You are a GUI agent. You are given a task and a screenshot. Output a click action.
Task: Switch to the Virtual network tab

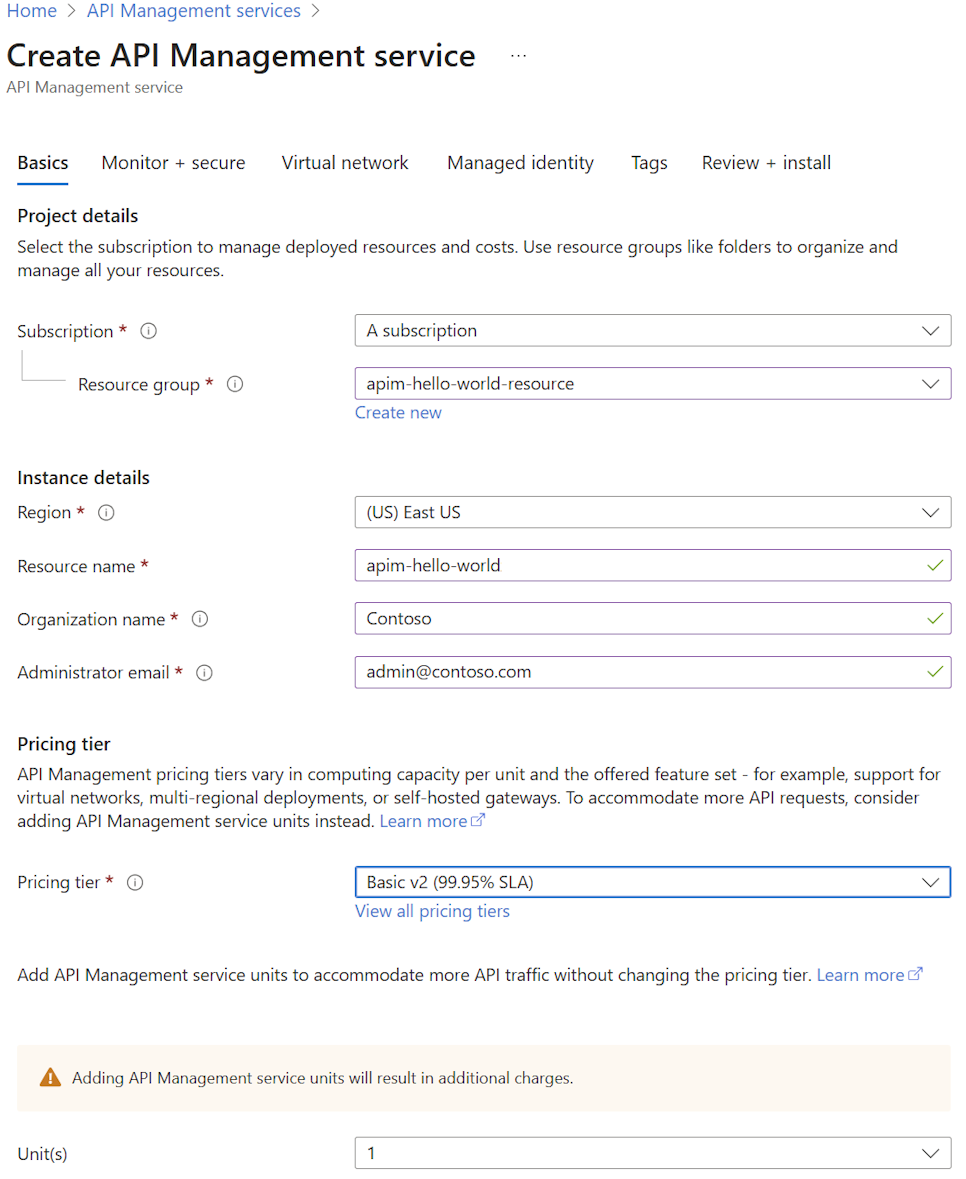point(345,162)
